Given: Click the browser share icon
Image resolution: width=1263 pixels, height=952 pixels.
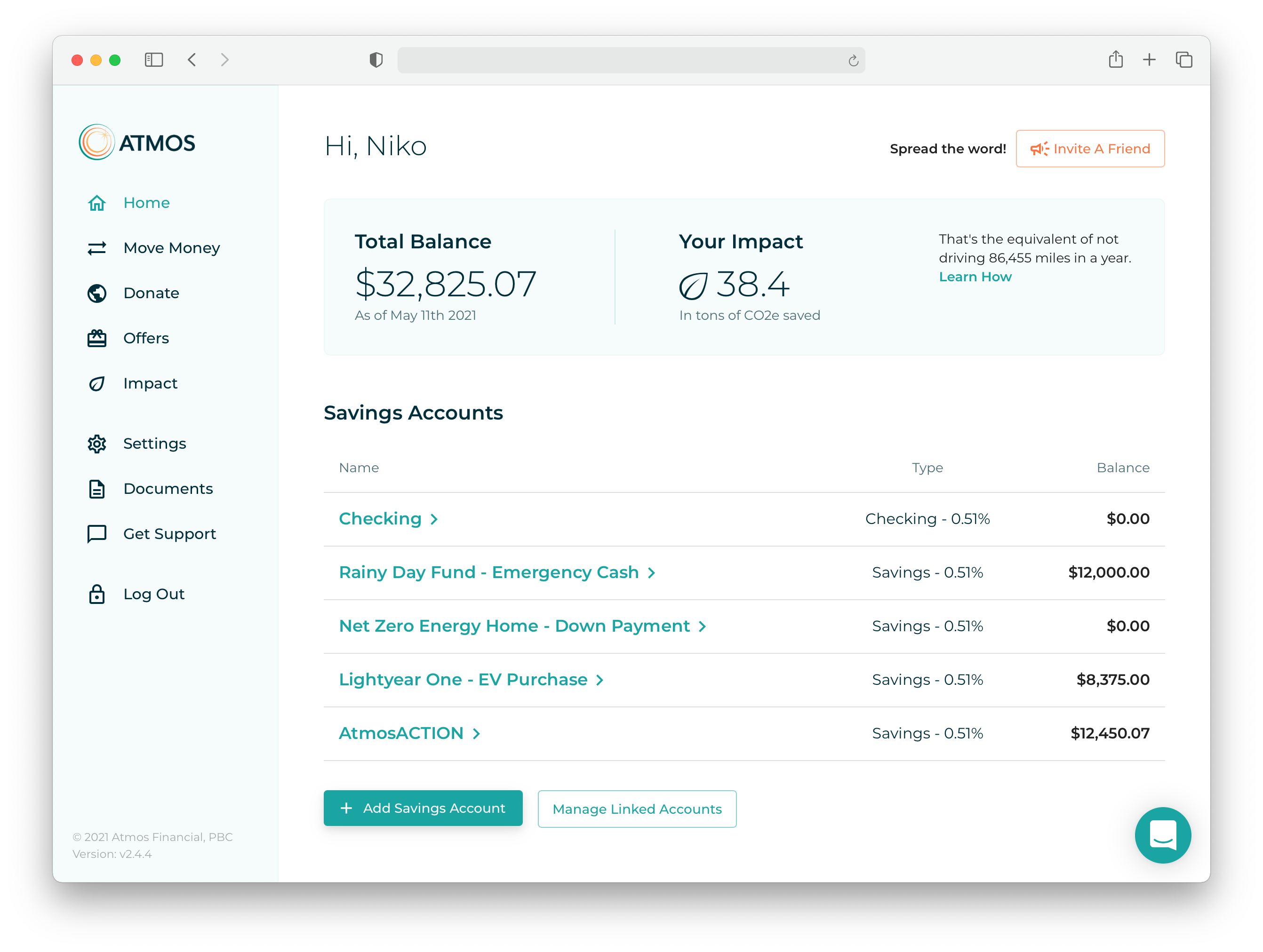Looking at the screenshot, I should pyautogui.click(x=1115, y=59).
